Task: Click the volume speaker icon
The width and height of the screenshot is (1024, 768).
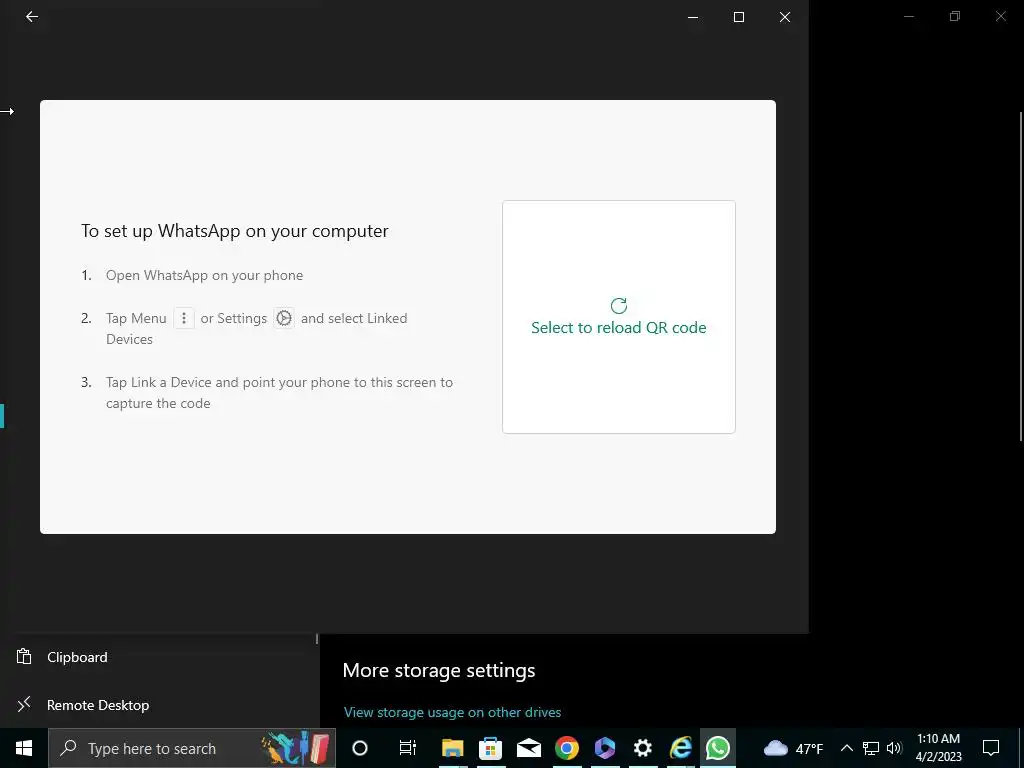Action: pyautogui.click(x=894, y=748)
